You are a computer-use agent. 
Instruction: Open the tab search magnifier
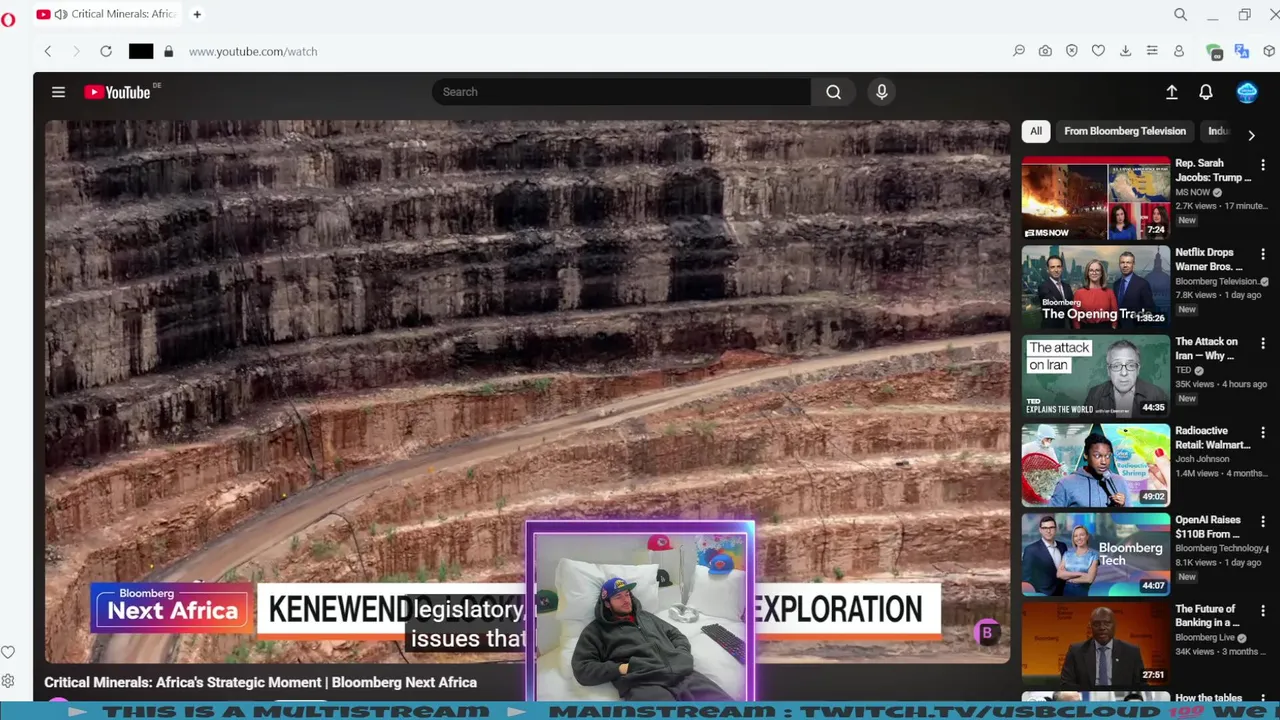(1181, 14)
